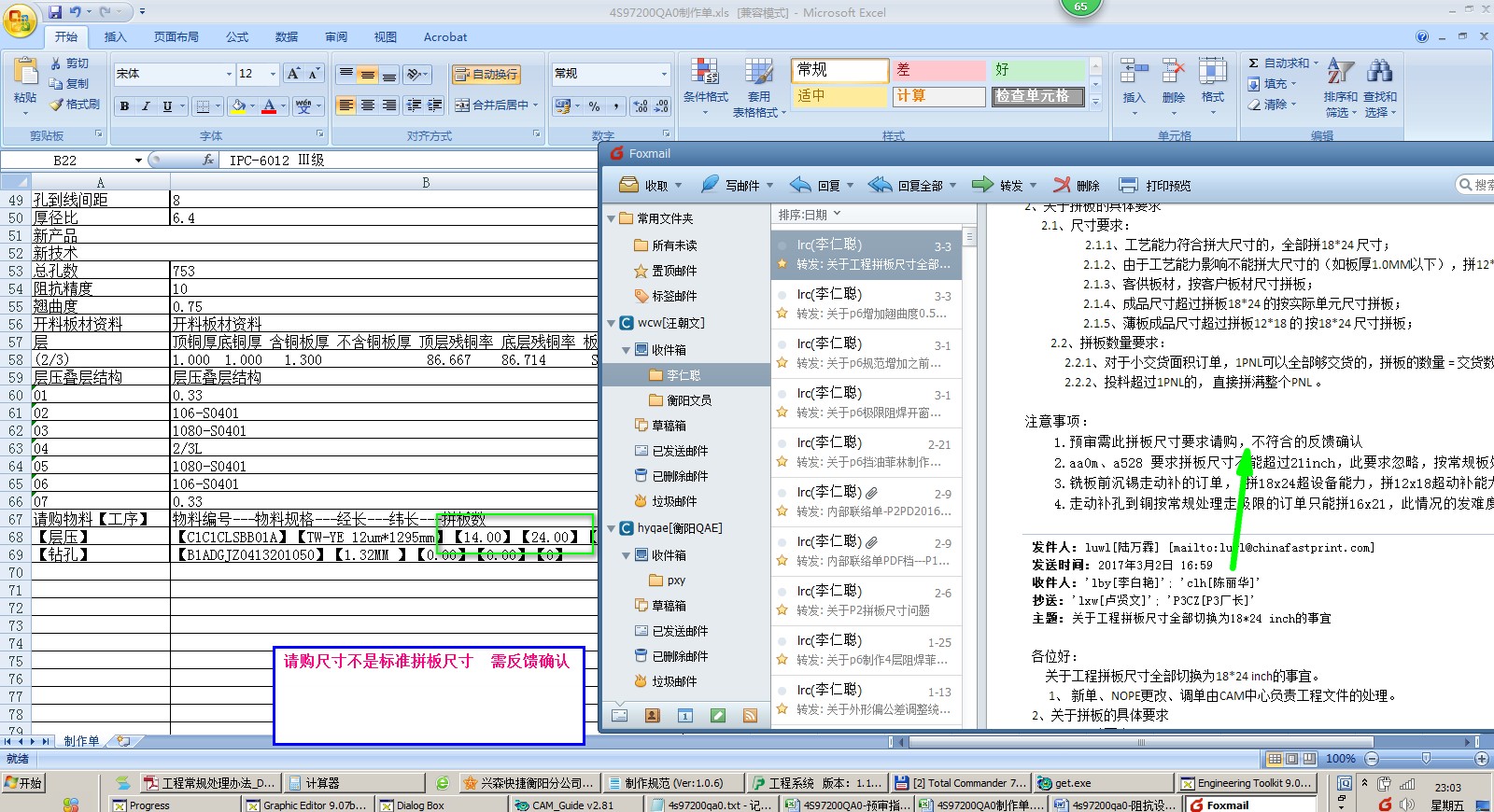Toggle Align Left text alignment
This screenshot has height=812, width=1494.
click(346, 105)
